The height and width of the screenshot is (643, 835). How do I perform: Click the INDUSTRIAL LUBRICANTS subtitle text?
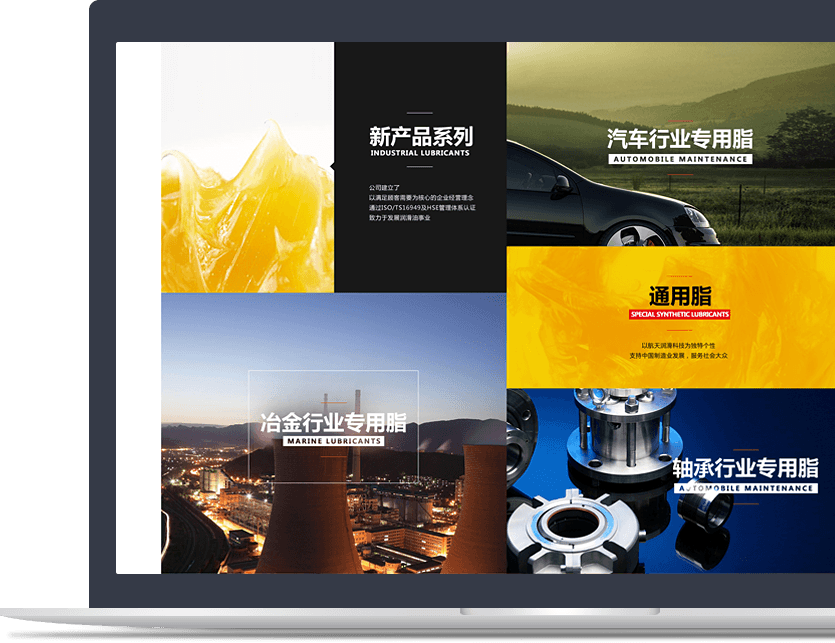pyautogui.click(x=421, y=152)
